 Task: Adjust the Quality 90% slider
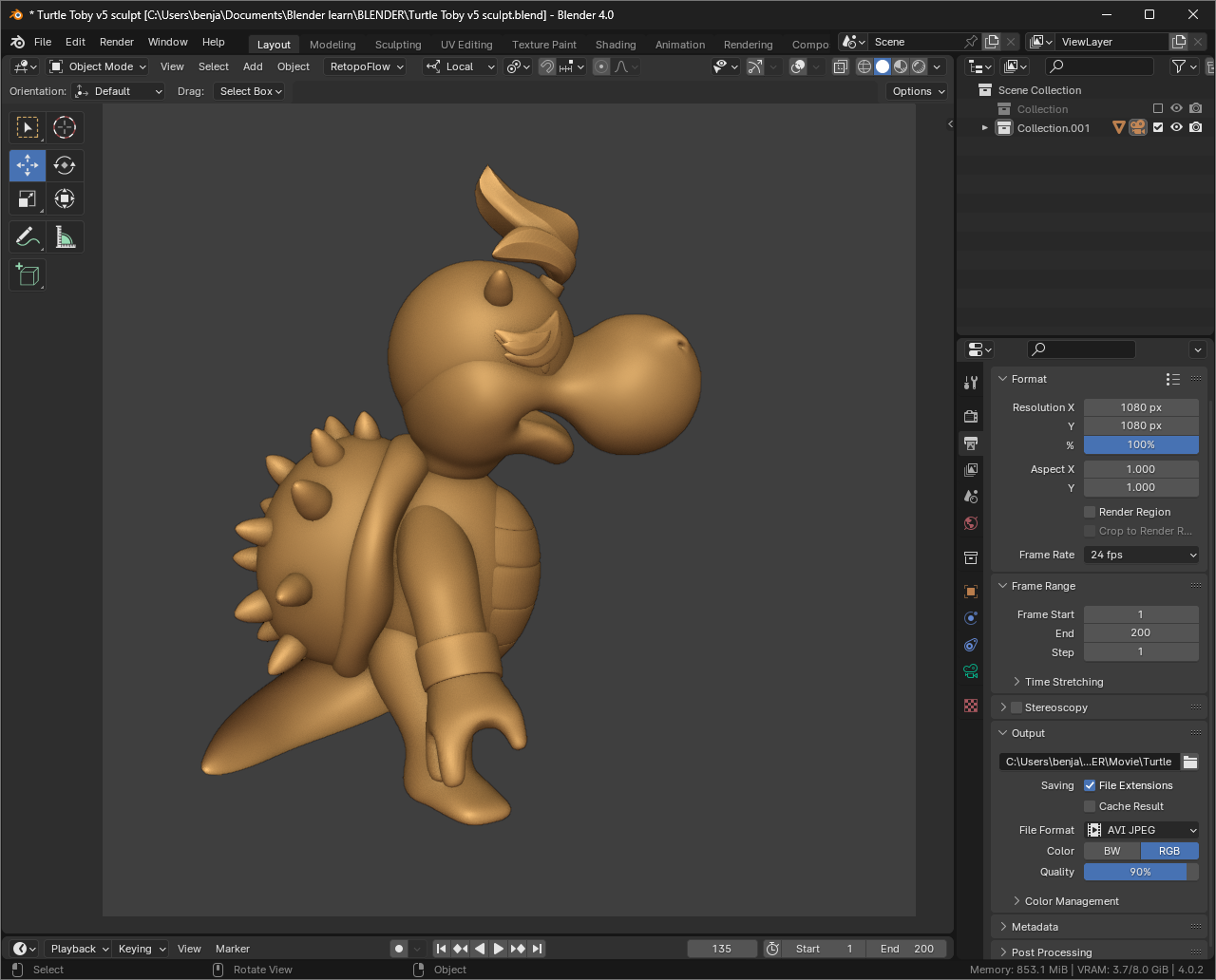[1141, 872]
